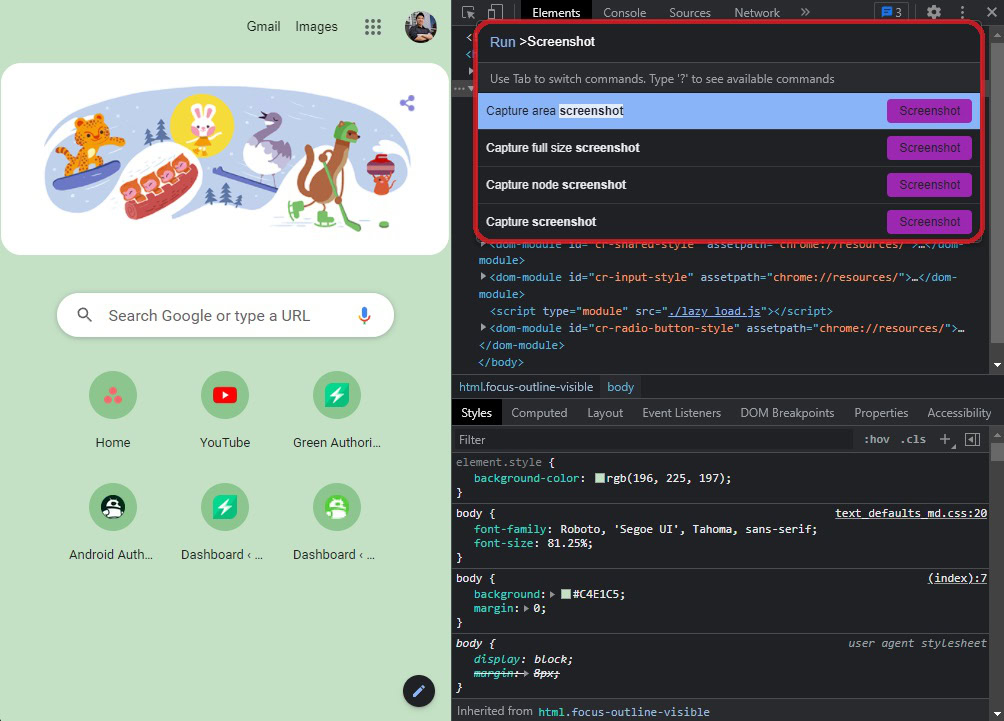Open the lazy_load.js script link
The height and width of the screenshot is (721, 1004).
click(714, 311)
